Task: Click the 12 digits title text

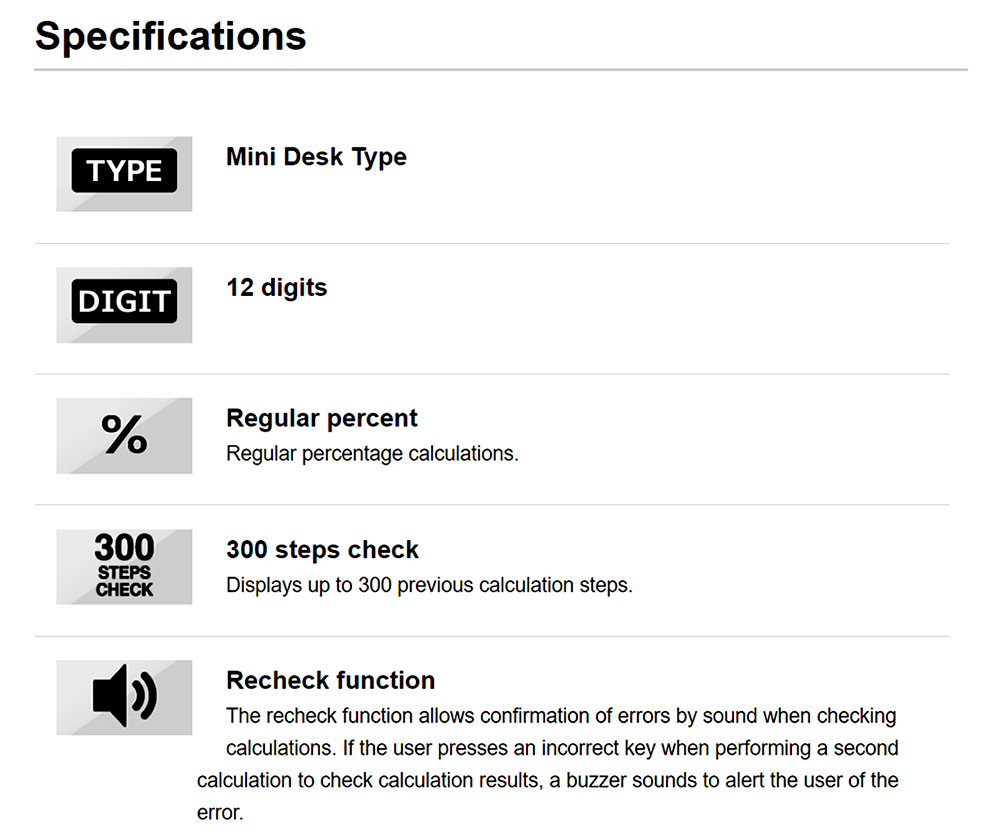Action: pyautogui.click(x=277, y=287)
